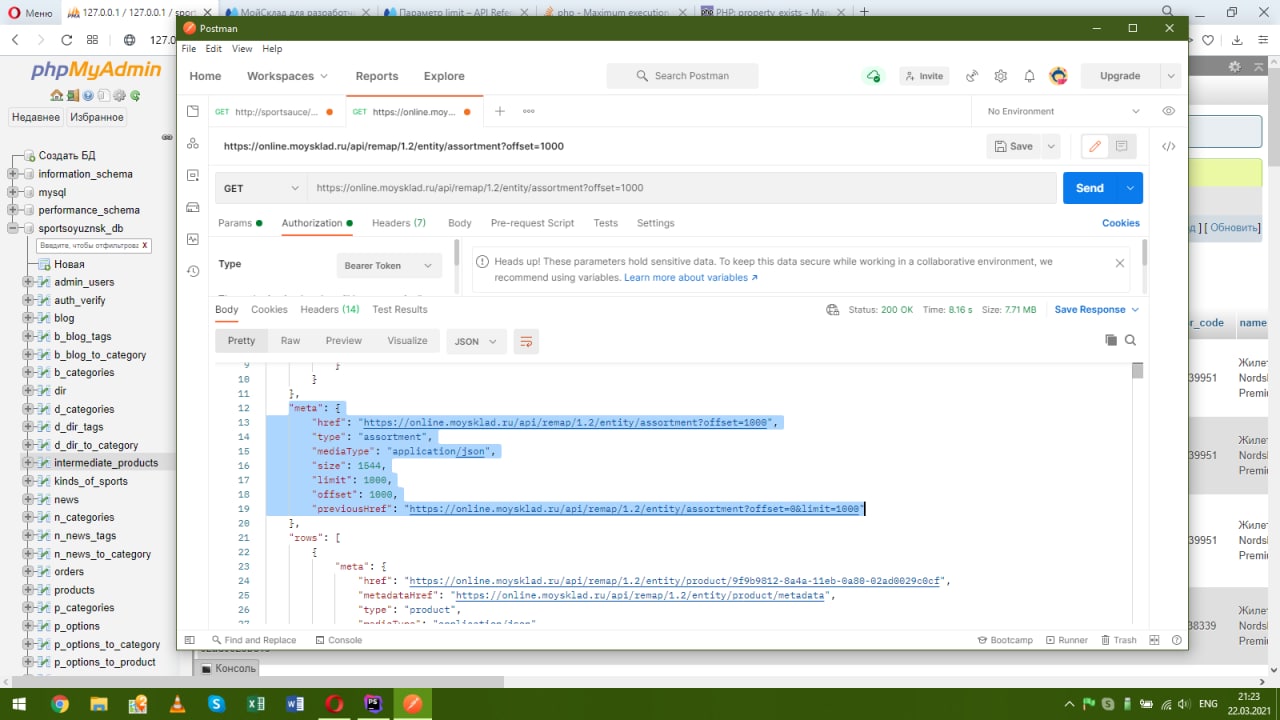Open APIs panel in Postman sidebar

click(x=193, y=143)
